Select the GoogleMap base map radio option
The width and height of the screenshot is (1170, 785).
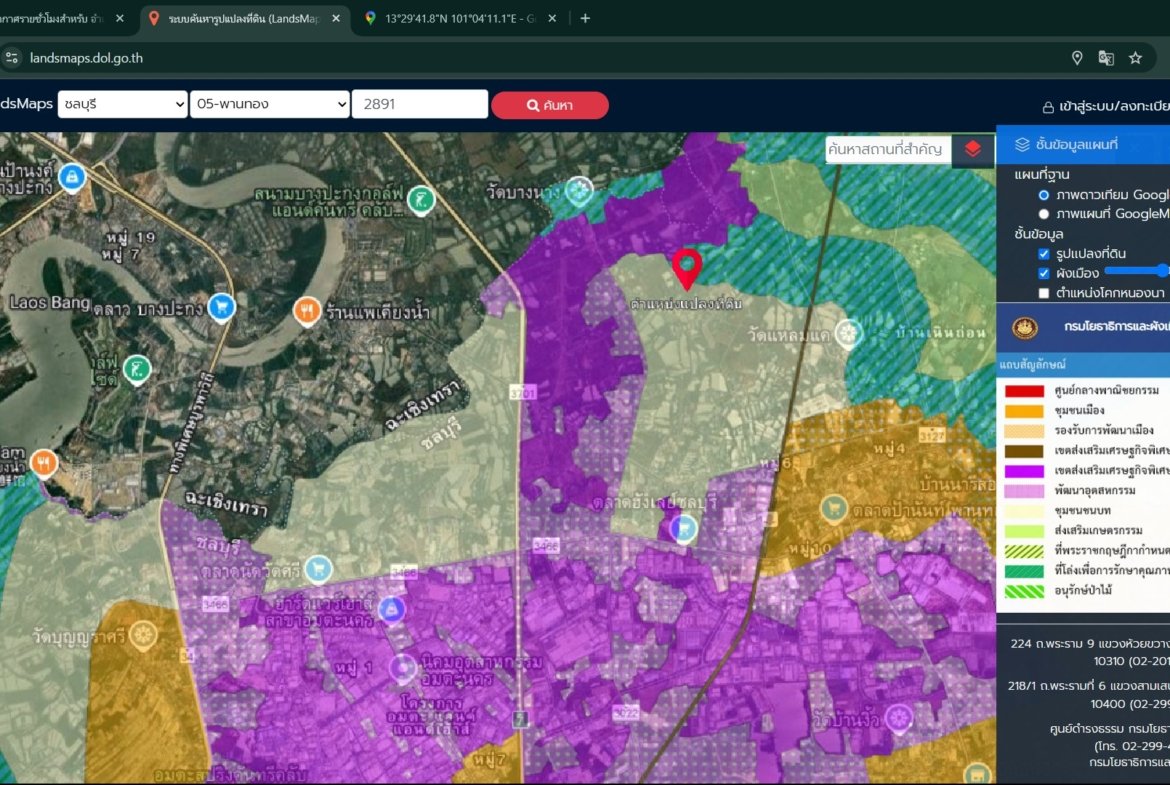[x=1044, y=214]
